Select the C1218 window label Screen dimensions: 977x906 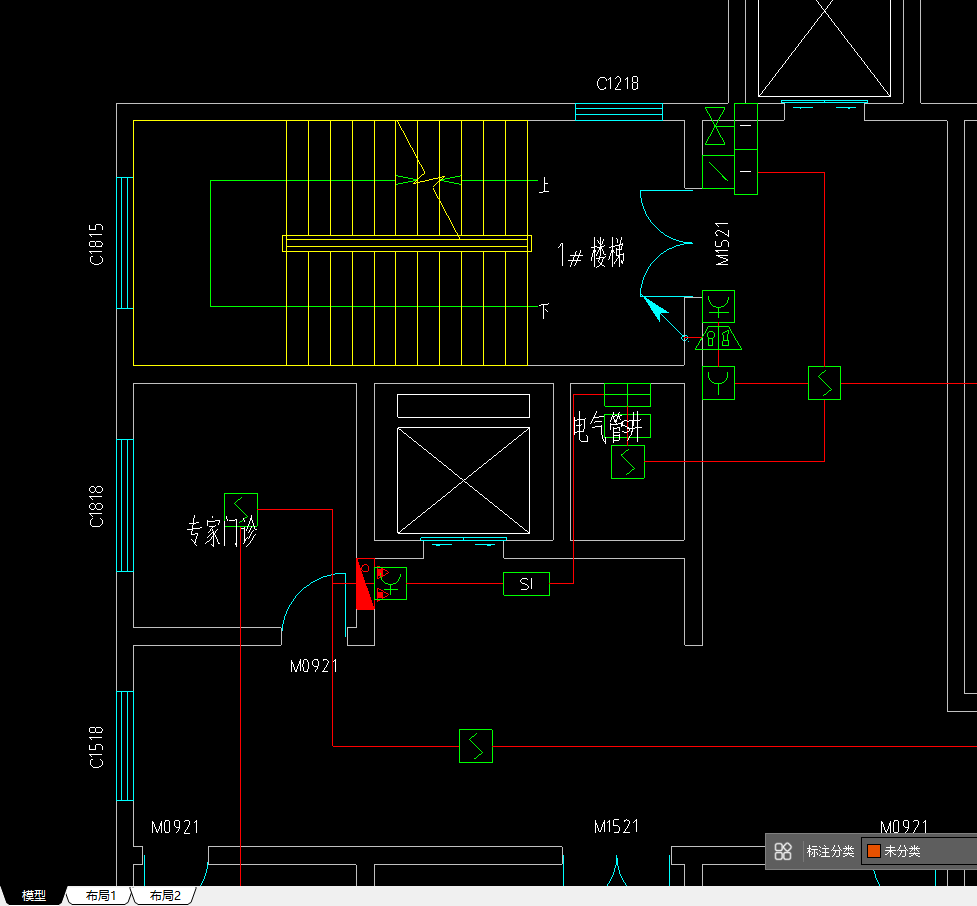617,83
